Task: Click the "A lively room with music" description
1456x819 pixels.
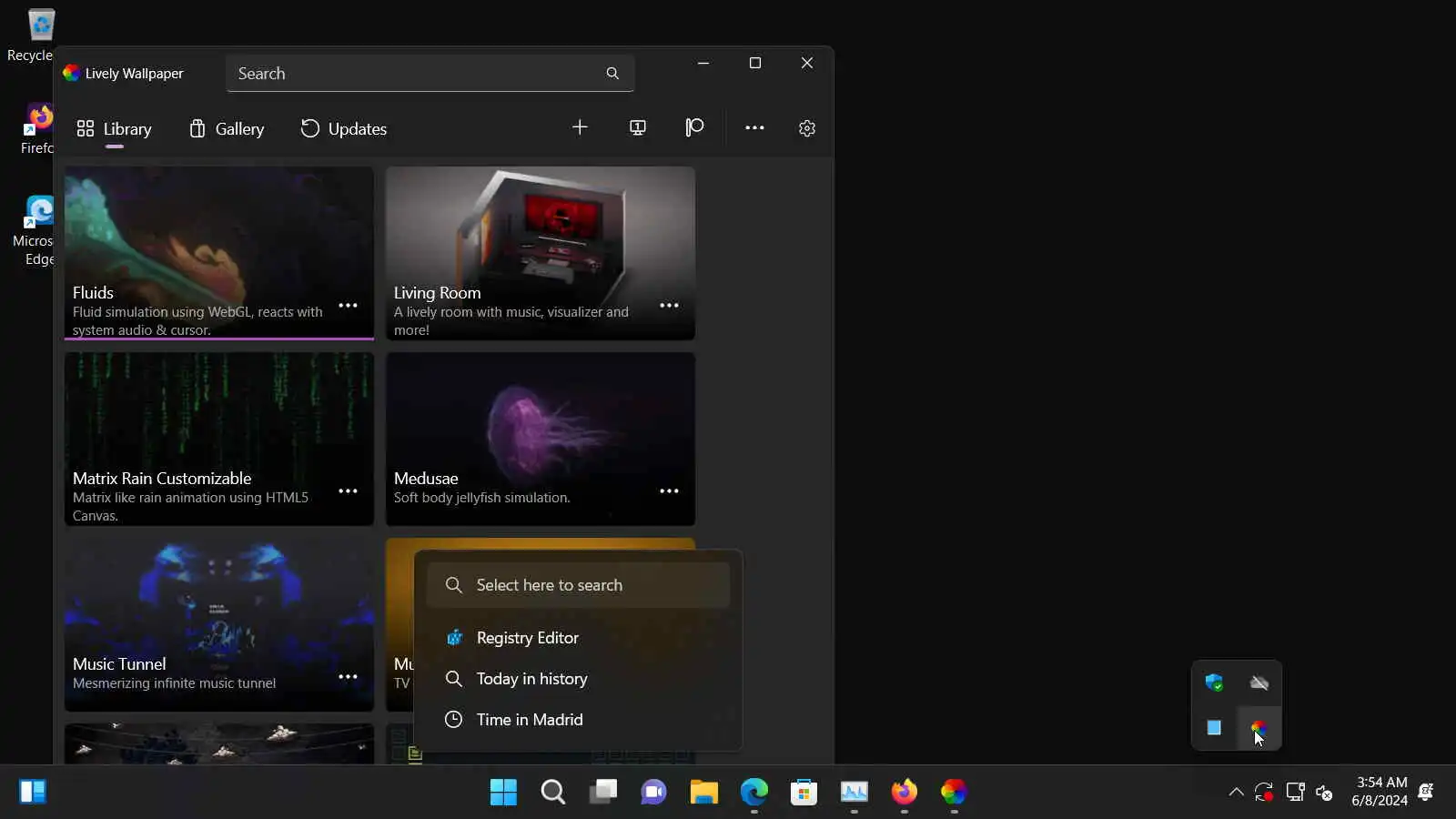Action: click(511, 321)
